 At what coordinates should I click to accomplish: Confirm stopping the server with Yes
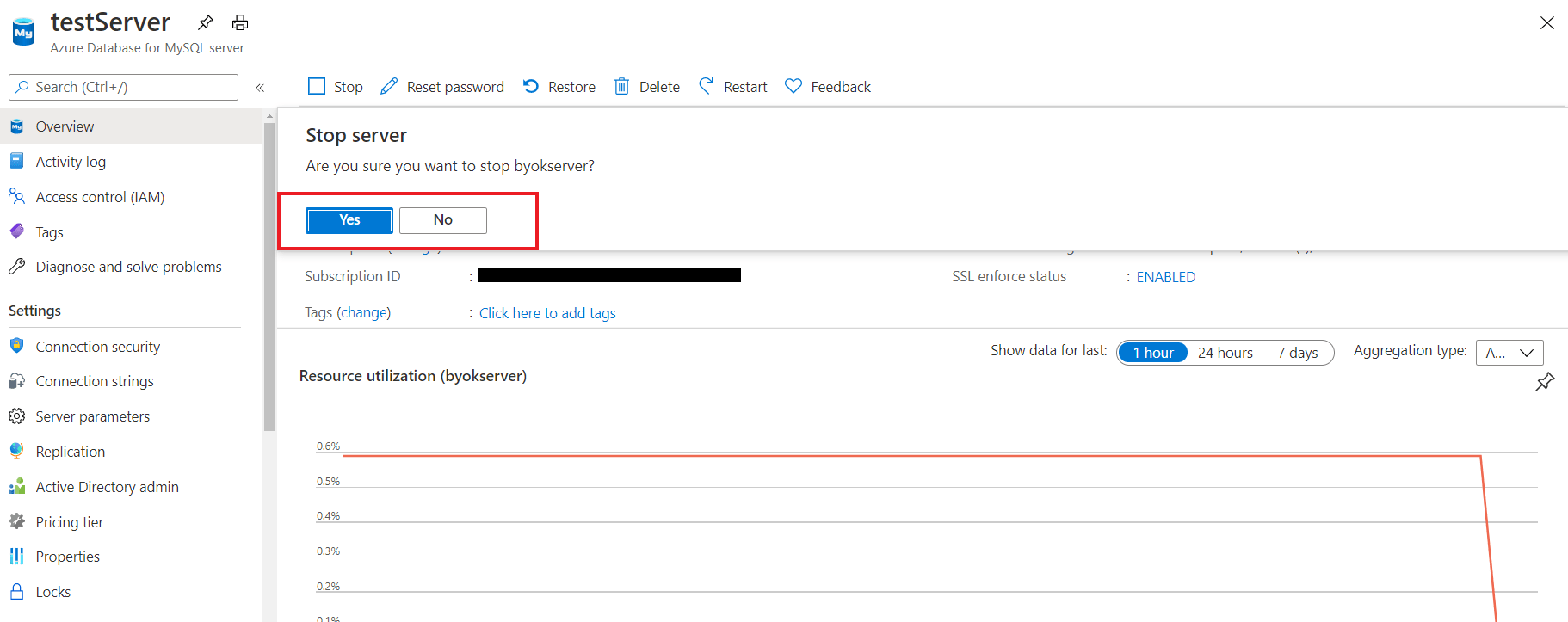[x=349, y=220]
